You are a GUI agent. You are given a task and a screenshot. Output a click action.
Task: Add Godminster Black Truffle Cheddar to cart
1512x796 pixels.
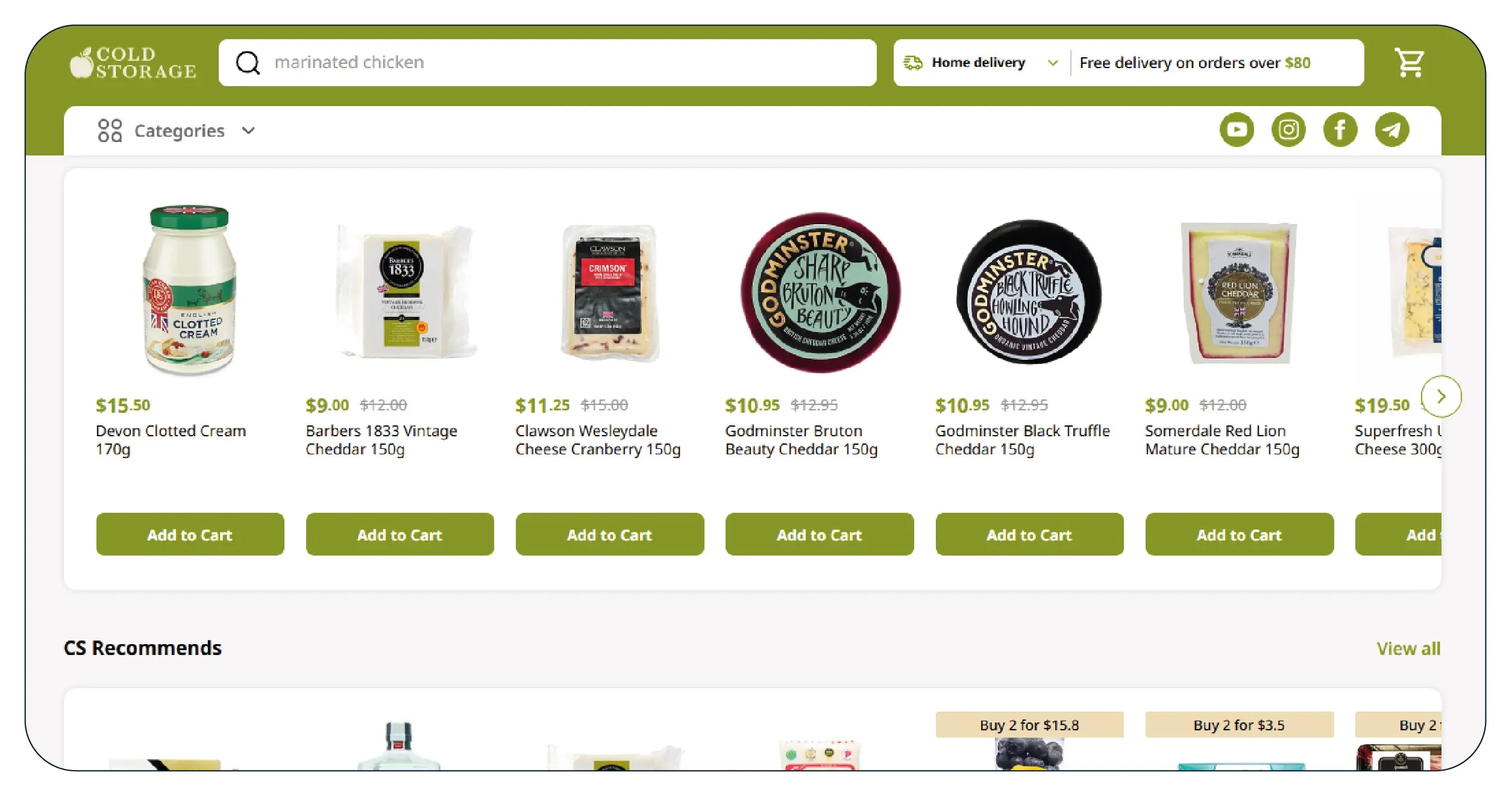(1029, 534)
